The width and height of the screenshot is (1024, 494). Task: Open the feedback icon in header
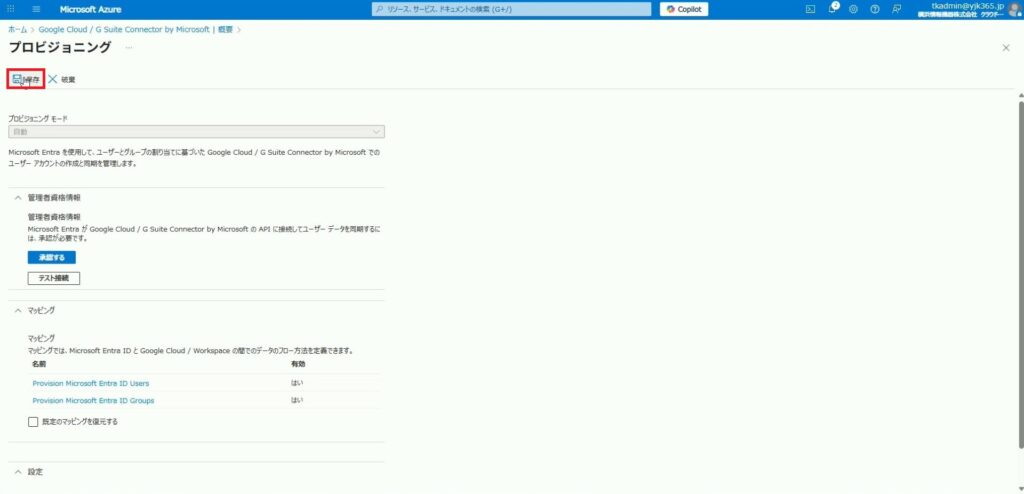[896, 9]
